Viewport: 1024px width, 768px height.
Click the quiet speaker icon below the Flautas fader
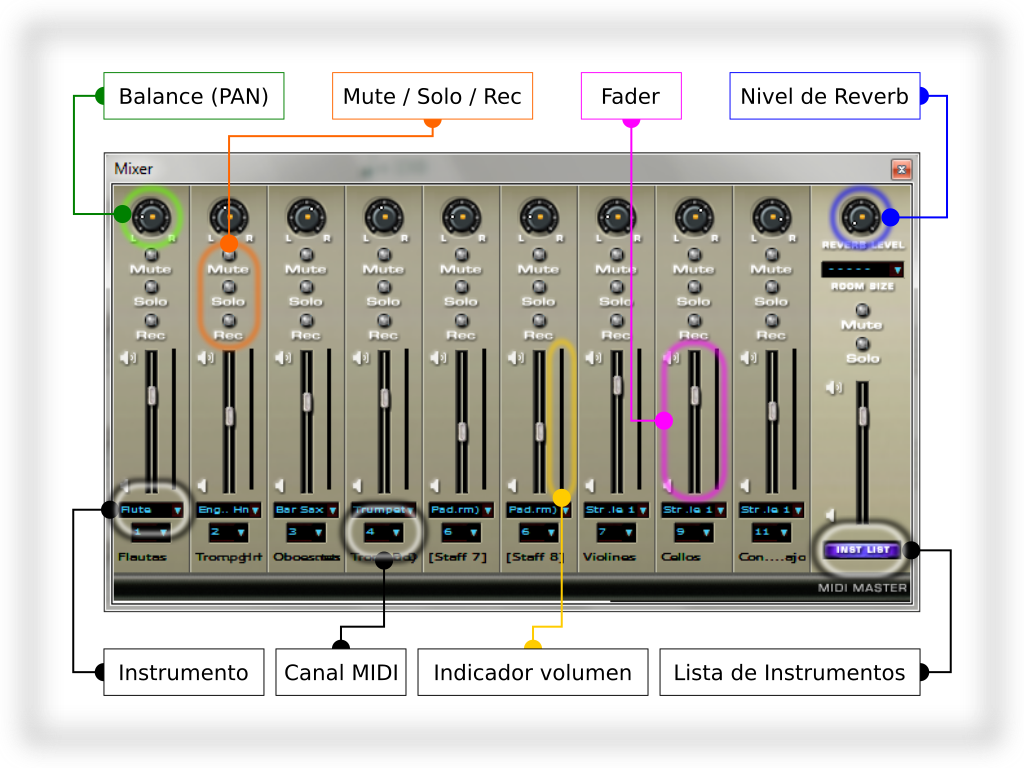(x=124, y=485)
